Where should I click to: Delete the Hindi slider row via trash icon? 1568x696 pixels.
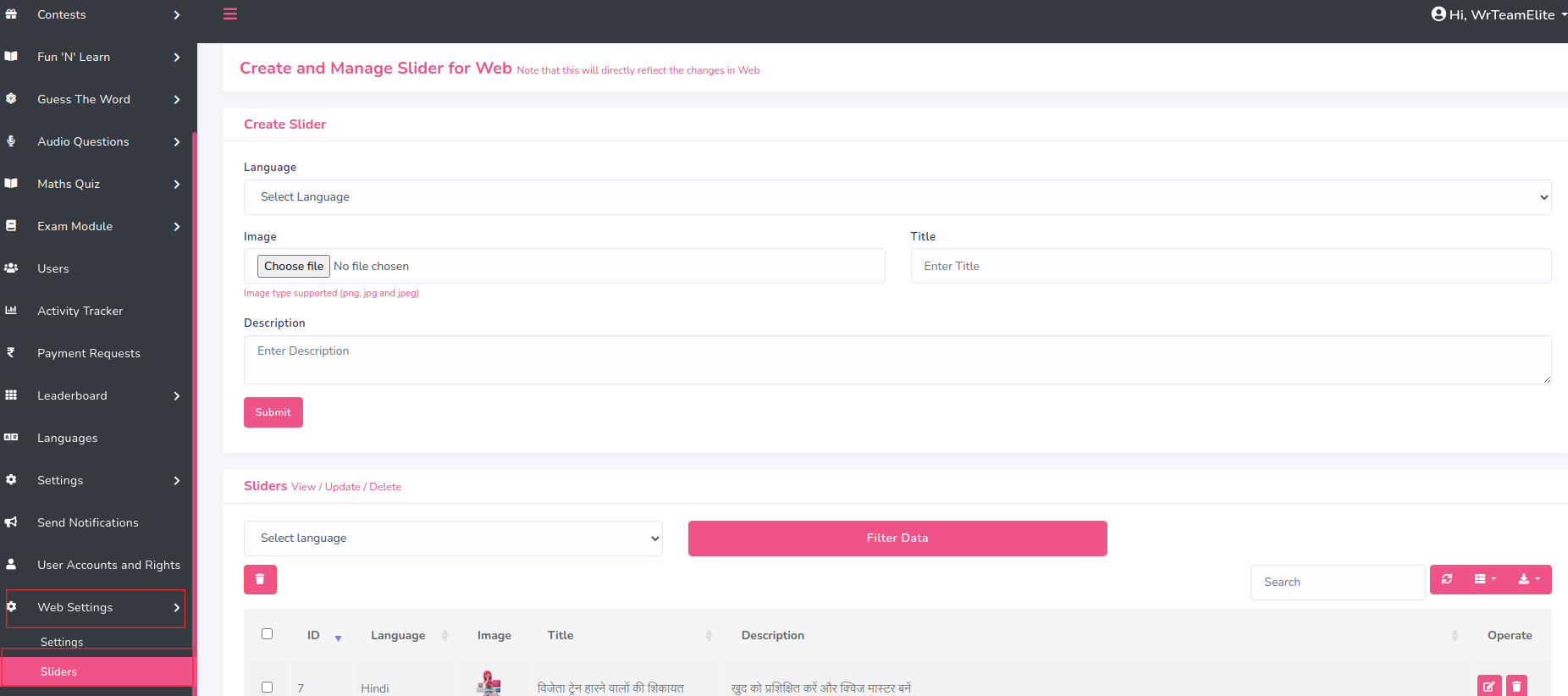tap(1516, 686)
